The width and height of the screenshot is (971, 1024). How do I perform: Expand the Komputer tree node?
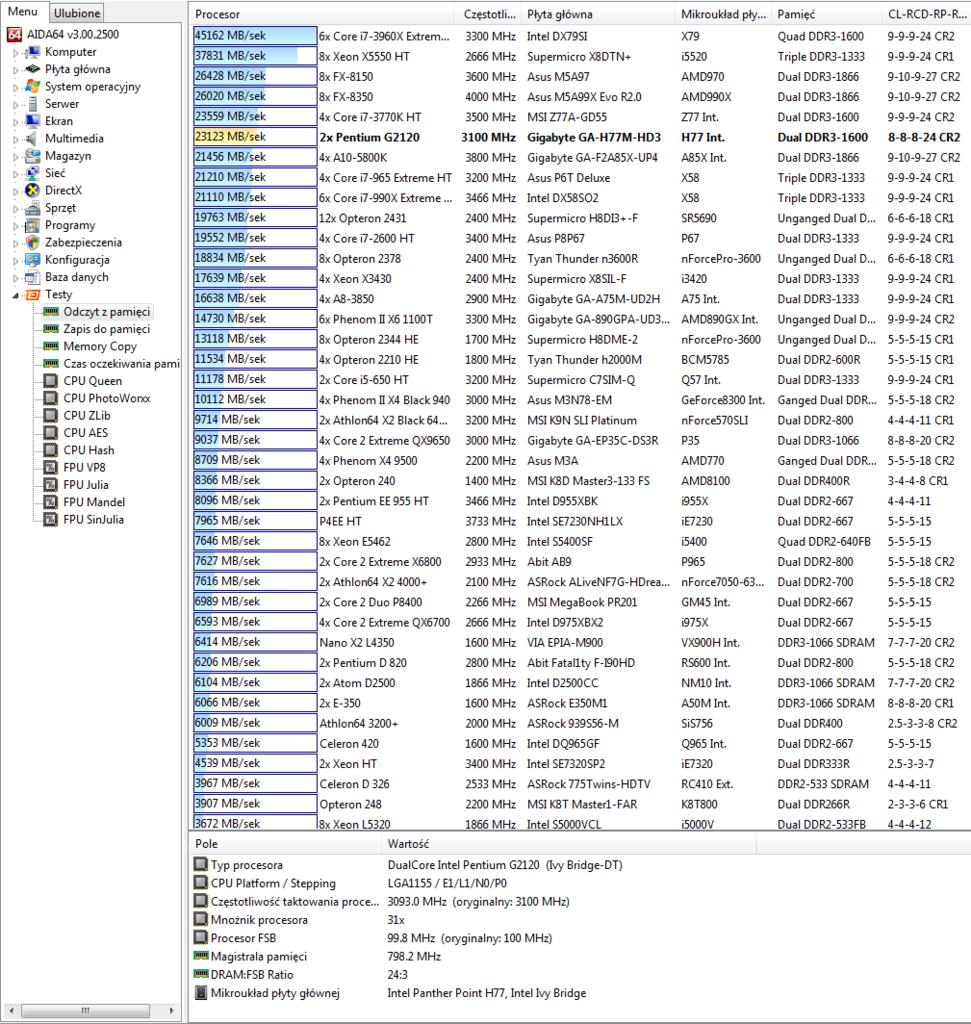tap(16, 52)
